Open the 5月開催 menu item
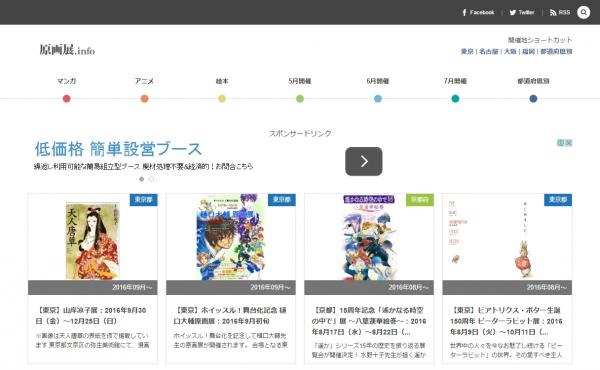 (300, 81)
